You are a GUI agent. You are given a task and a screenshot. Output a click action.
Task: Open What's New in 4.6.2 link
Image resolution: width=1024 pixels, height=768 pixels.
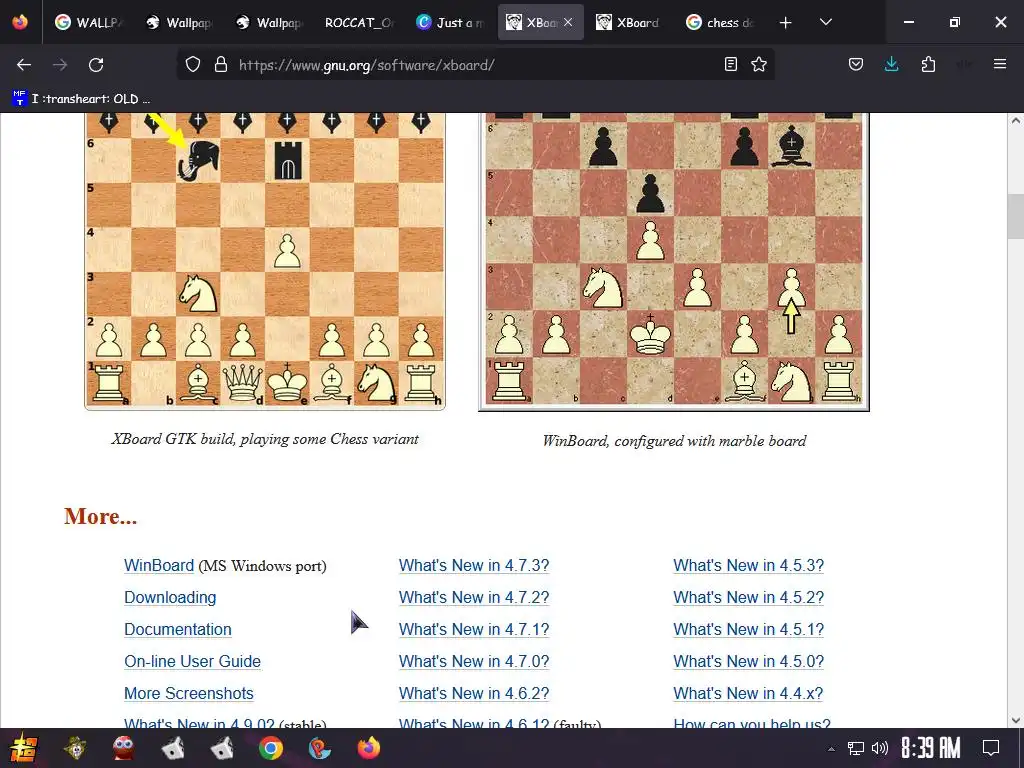474,694
